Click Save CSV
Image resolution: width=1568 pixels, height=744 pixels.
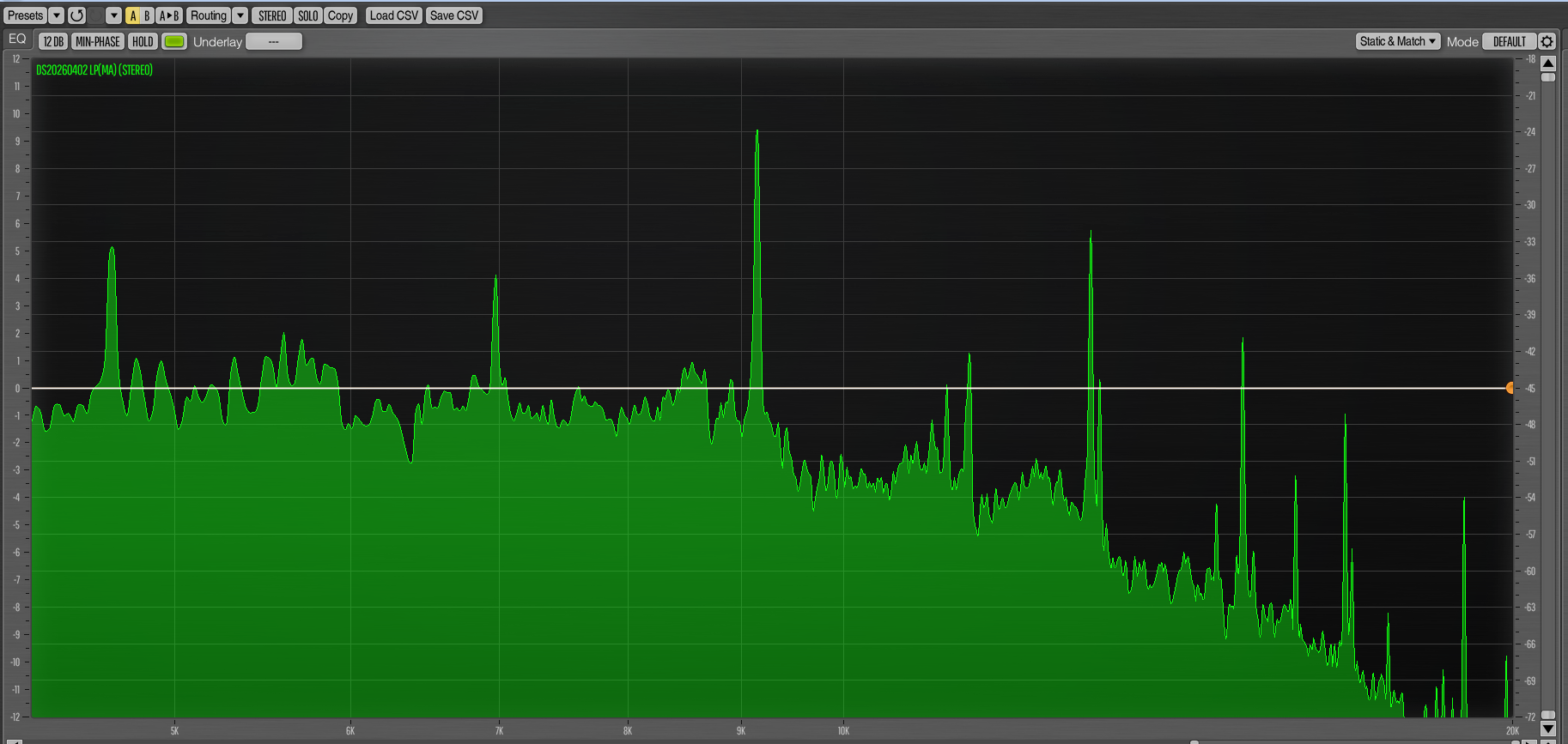[454, 15]
